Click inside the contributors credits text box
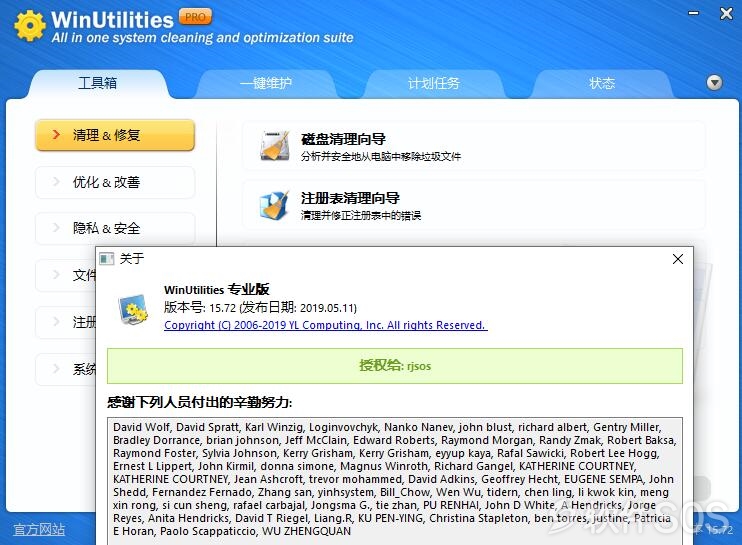This screenshot has height=545, width=742. 395,480
